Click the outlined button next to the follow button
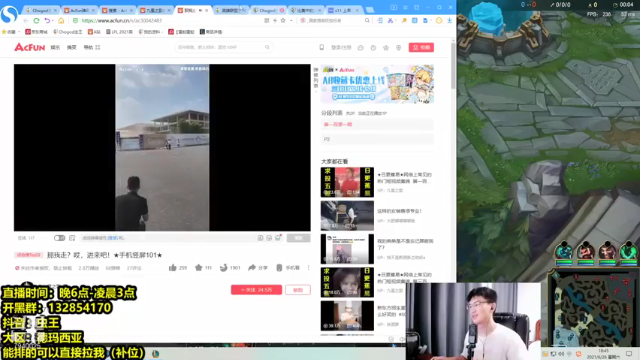Screen dimensions: 640x360 [x=298, y=290]
